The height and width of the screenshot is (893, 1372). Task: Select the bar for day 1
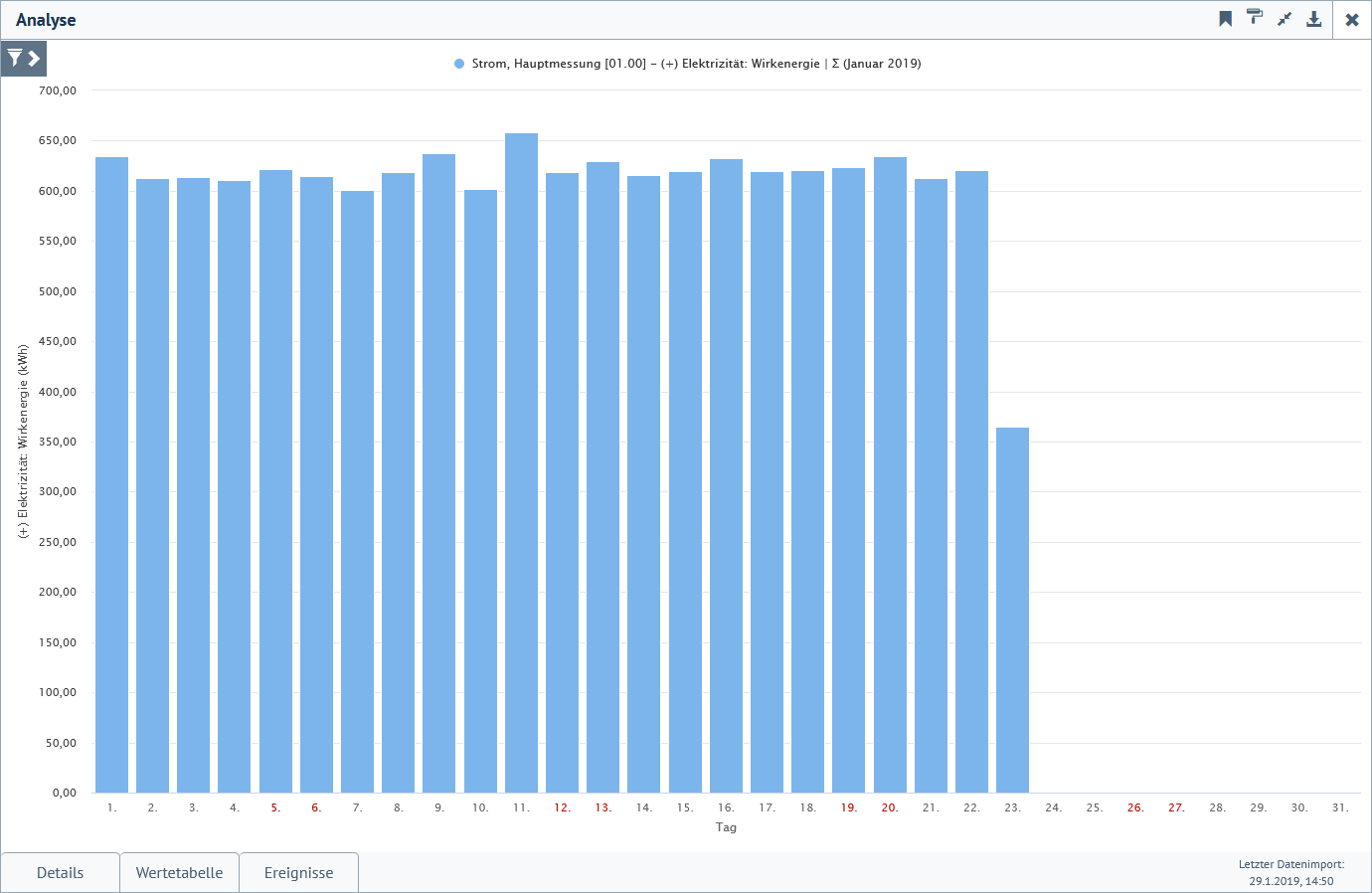coord(111,477)
